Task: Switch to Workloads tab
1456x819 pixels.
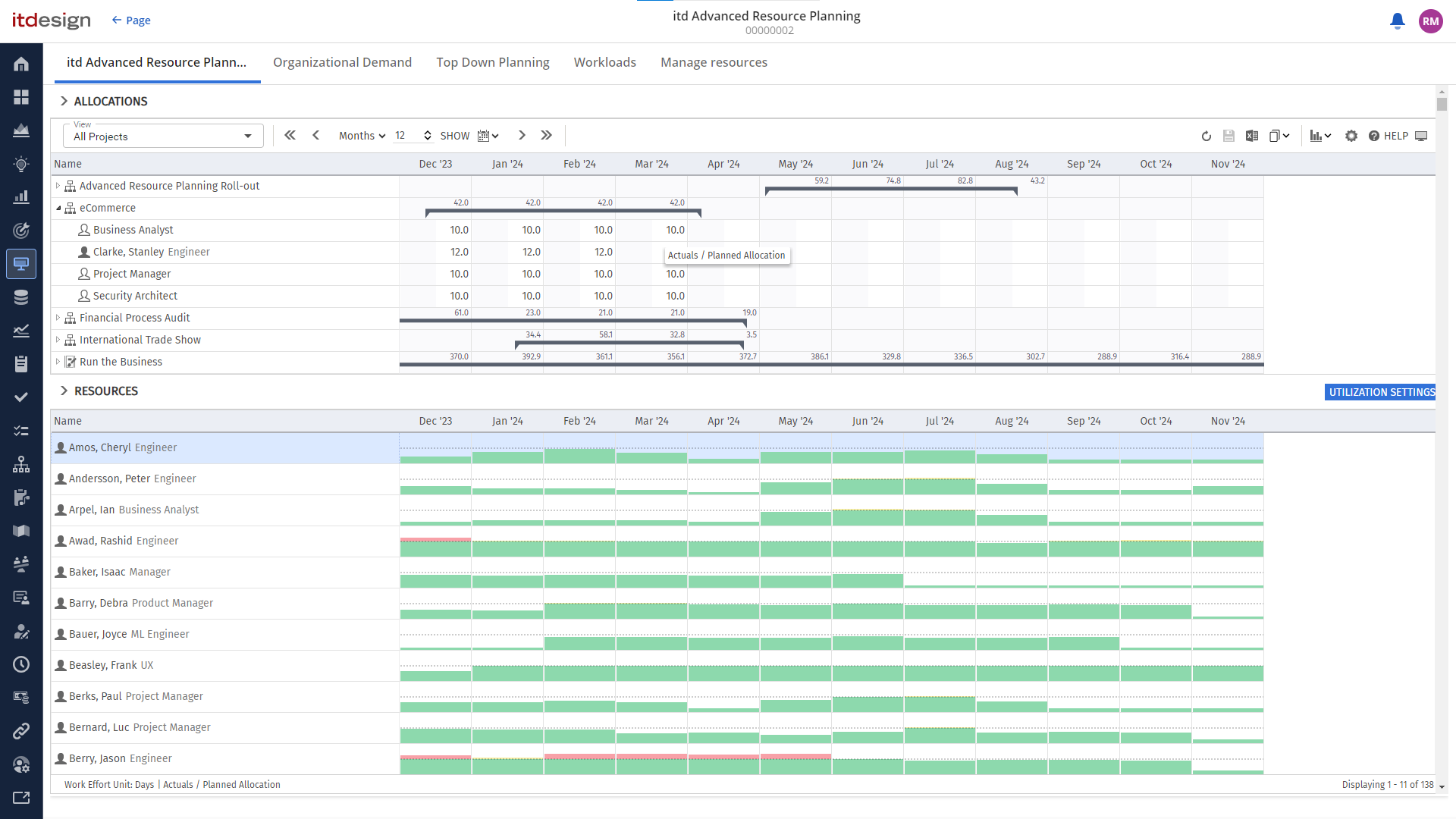Action: [x=605, y=62]
